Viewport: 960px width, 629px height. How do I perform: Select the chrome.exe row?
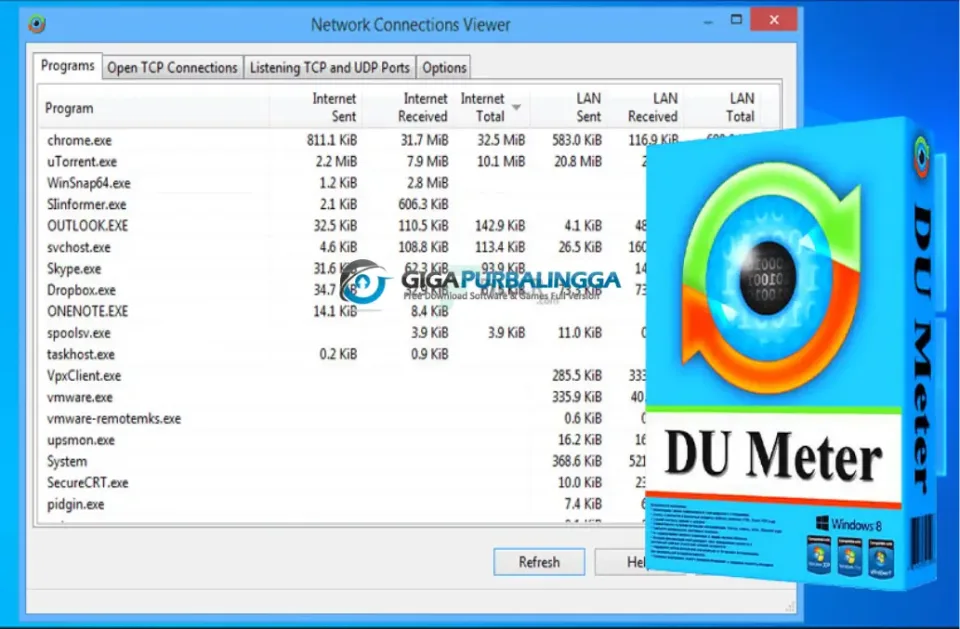click(343, 140)
